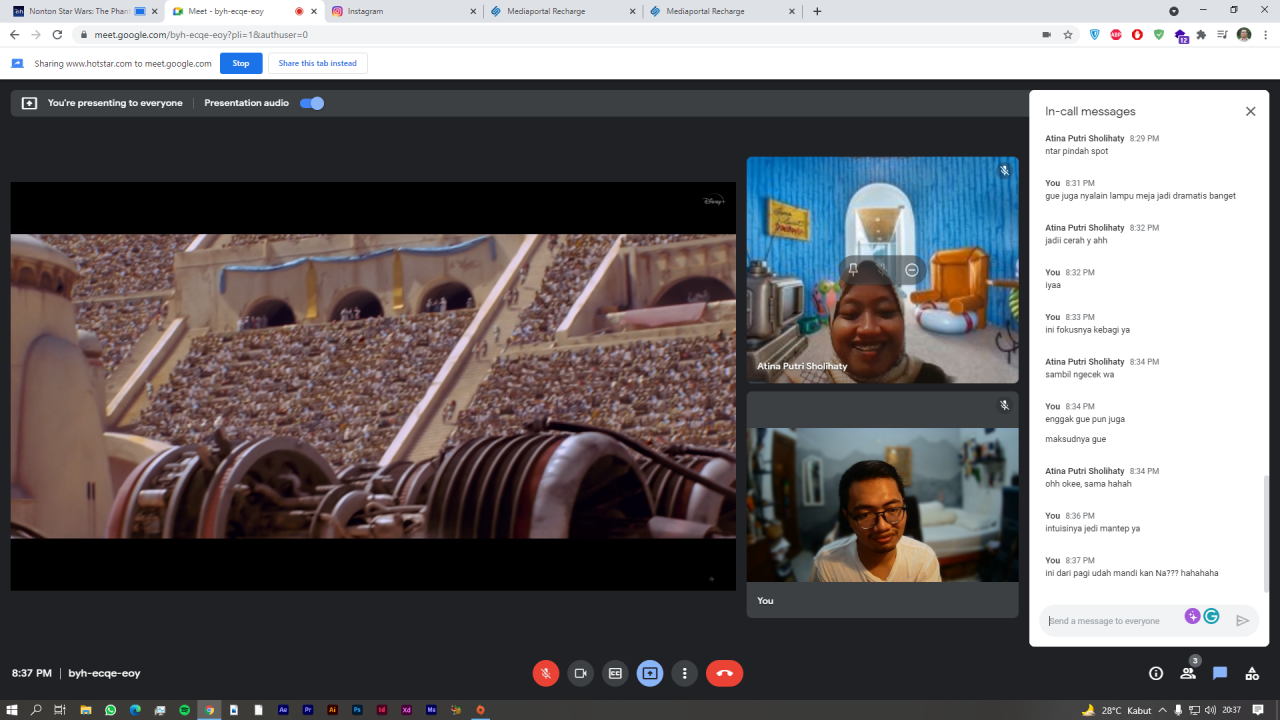Open the meeting details info icon
The width and height of the screenshot is (1280, 720).
coord(1156,673)
